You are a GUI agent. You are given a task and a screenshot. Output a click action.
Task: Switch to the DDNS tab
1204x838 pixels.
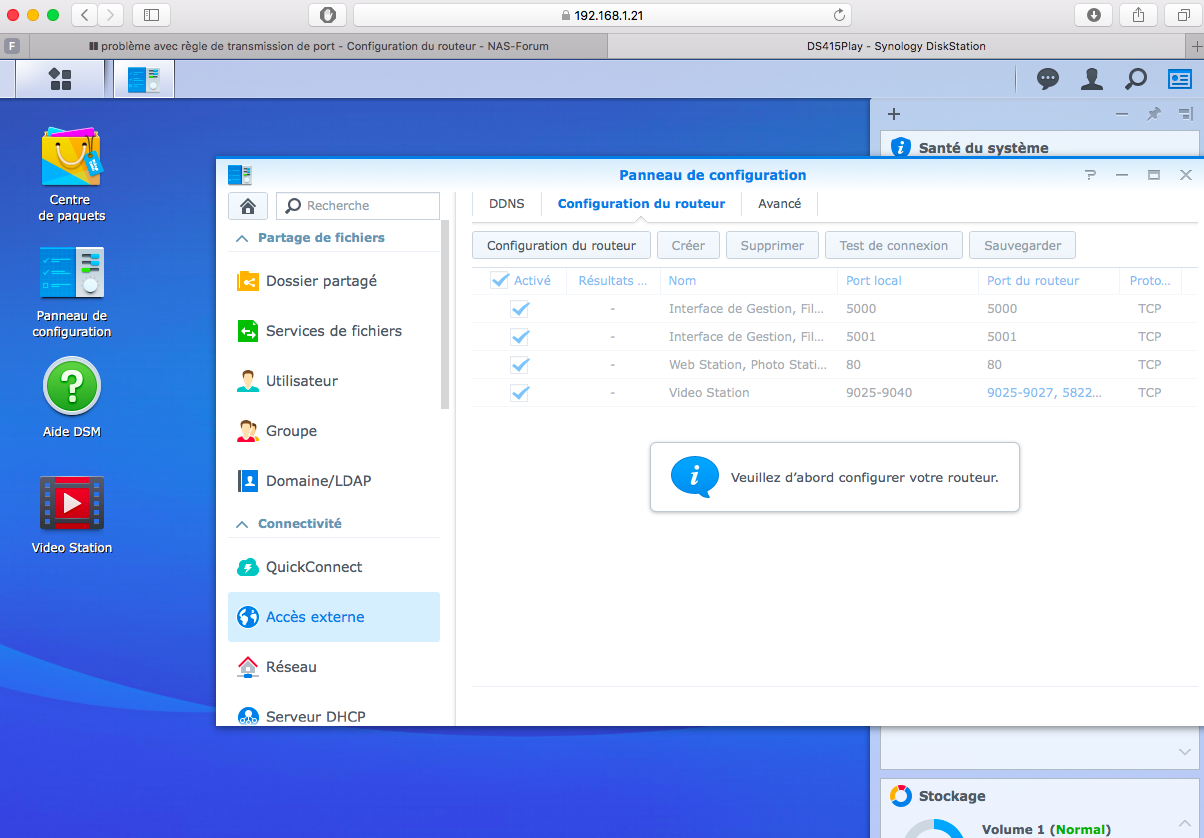(506, 204)
